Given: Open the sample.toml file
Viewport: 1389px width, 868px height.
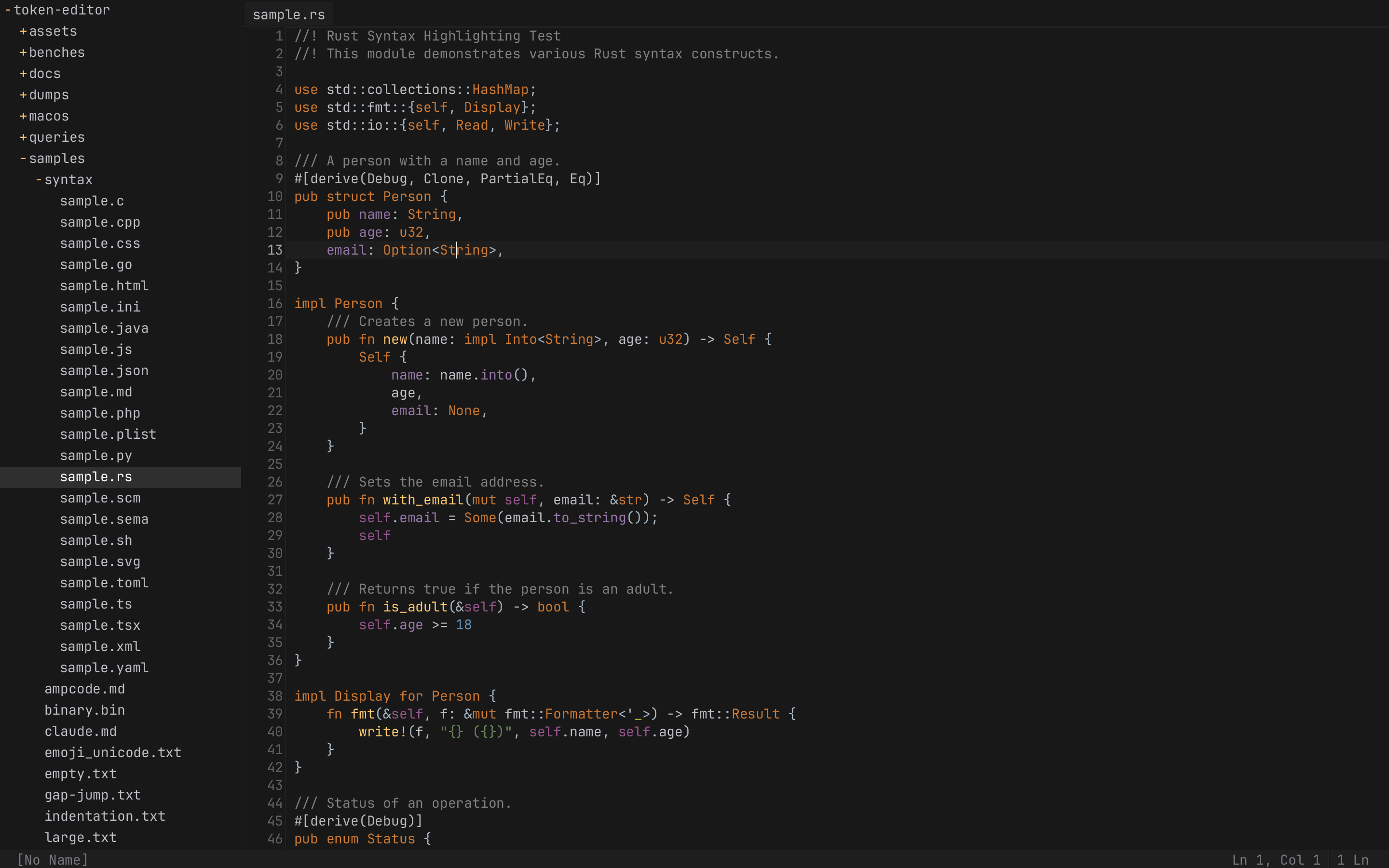Looking at the screenshot, I should (x=104, y=583).
